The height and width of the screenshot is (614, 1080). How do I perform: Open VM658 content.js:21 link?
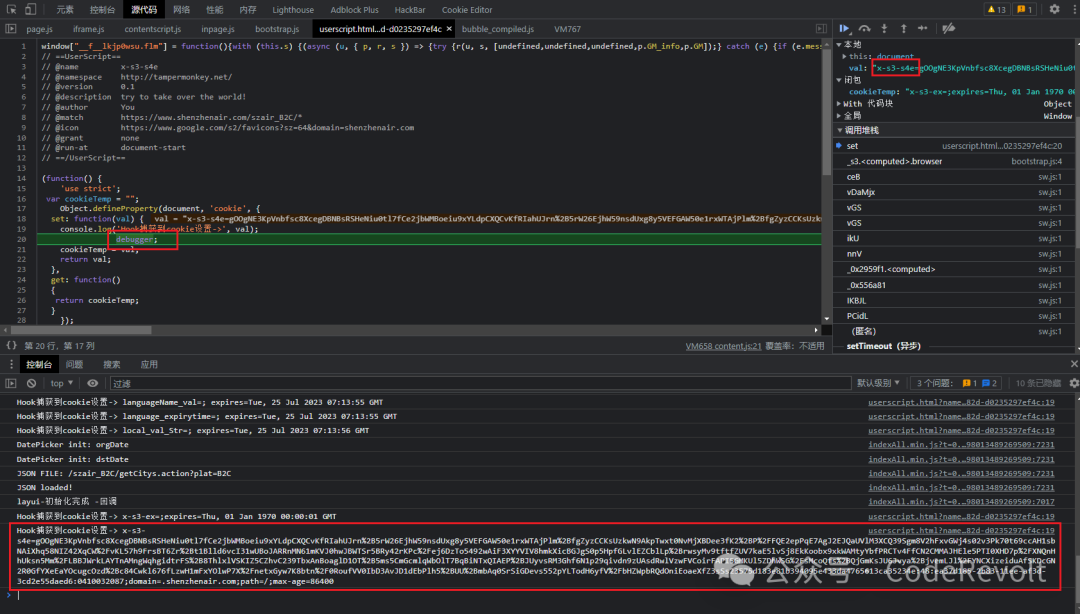tap(723, 346)
